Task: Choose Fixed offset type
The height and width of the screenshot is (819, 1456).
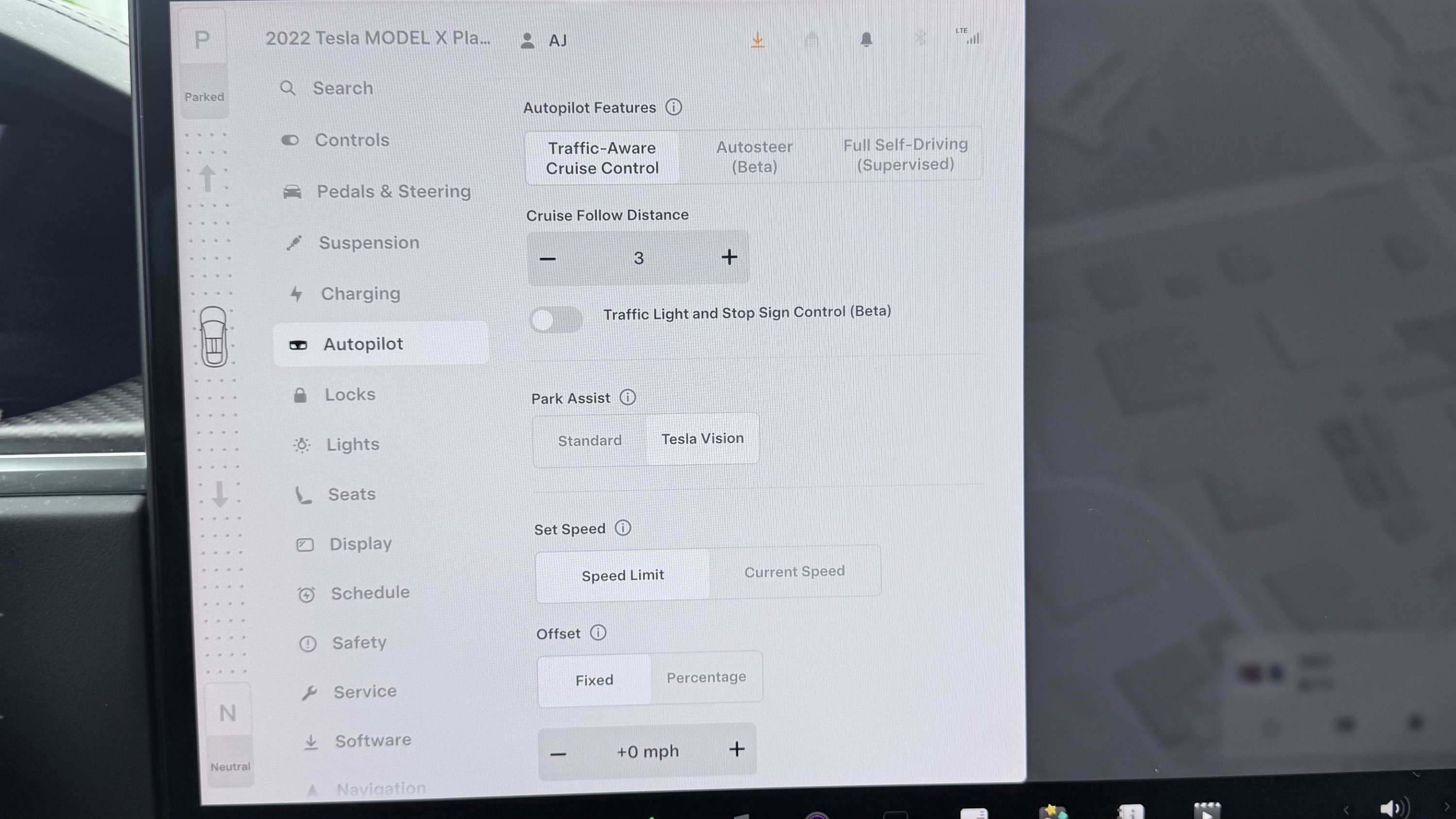Action: point(594,680)
